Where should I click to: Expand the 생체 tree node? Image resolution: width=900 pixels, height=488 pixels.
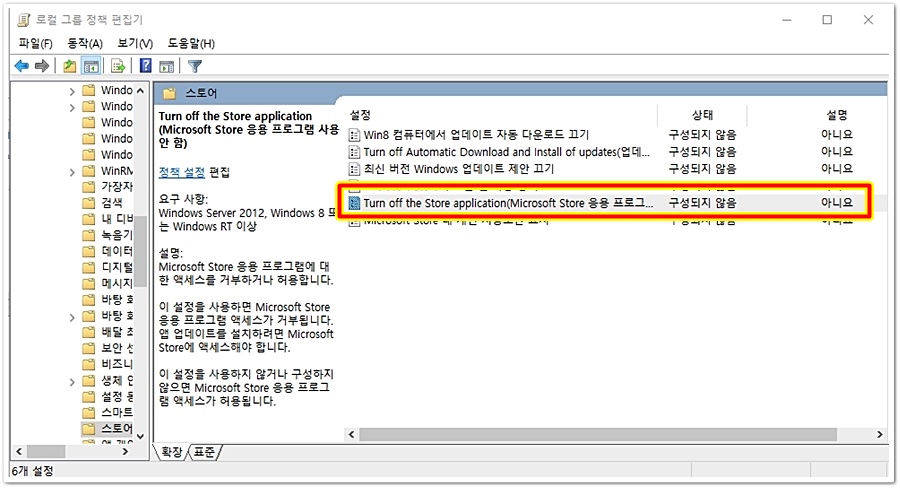[x=72, y=382]
